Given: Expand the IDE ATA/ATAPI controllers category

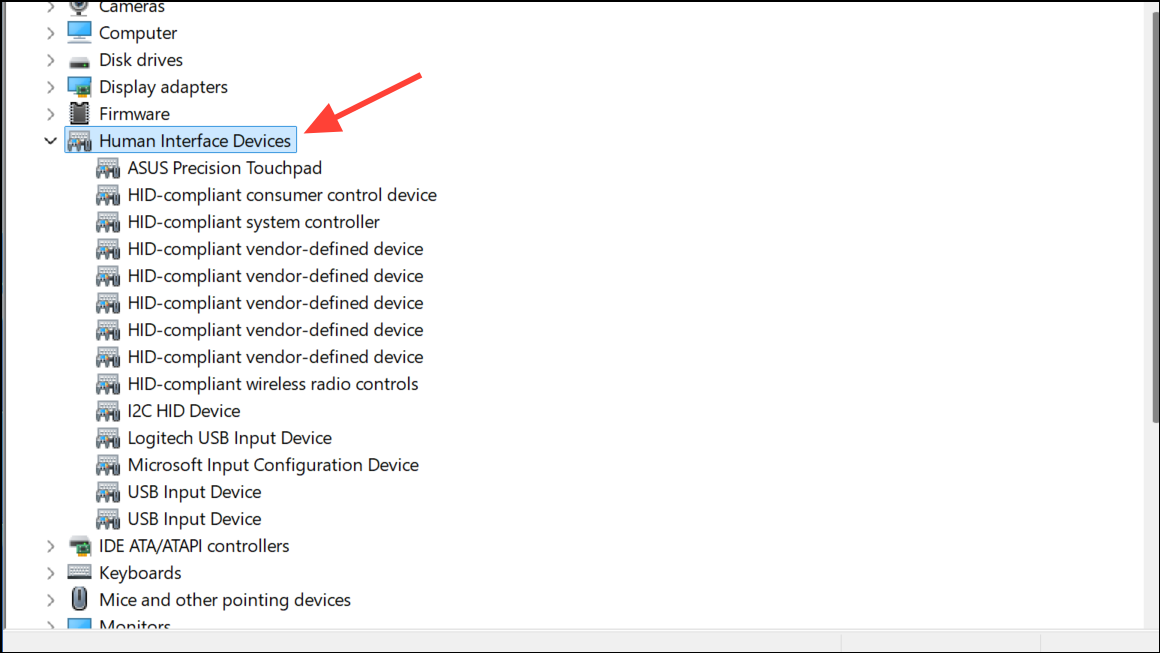Looking at the screenshot, I should click(x=50, y=546).
